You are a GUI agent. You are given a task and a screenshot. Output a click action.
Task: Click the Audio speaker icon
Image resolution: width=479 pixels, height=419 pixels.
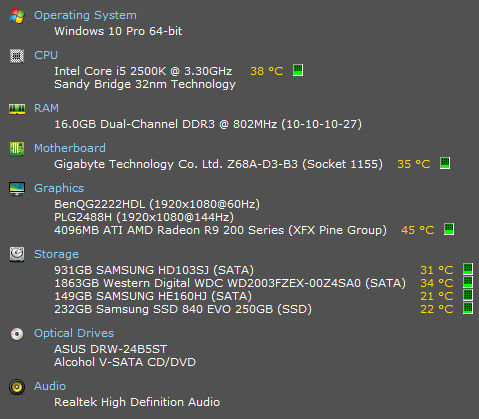(17, 387)
